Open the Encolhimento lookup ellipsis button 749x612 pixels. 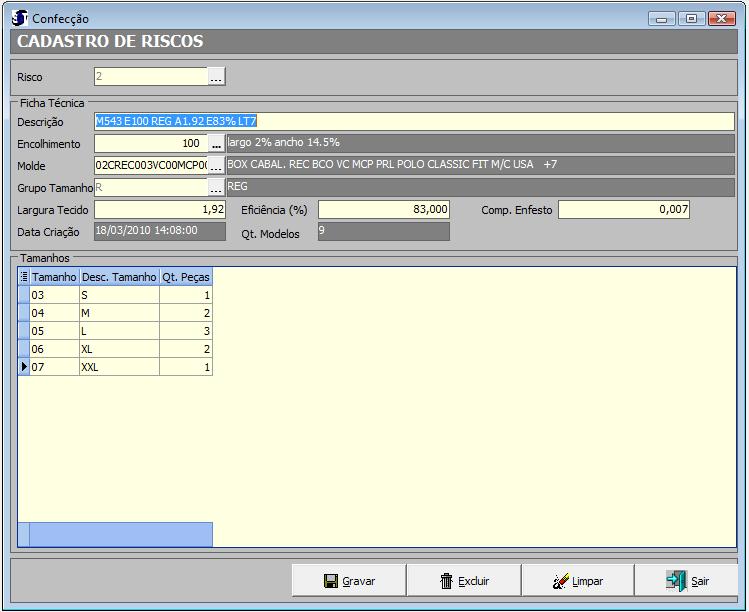tap(217, 144)
